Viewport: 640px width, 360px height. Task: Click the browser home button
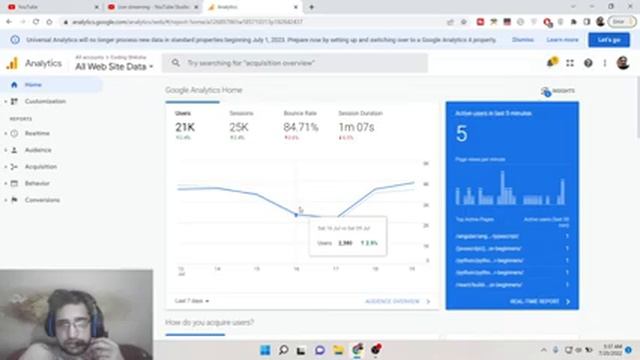coord(49,22)
